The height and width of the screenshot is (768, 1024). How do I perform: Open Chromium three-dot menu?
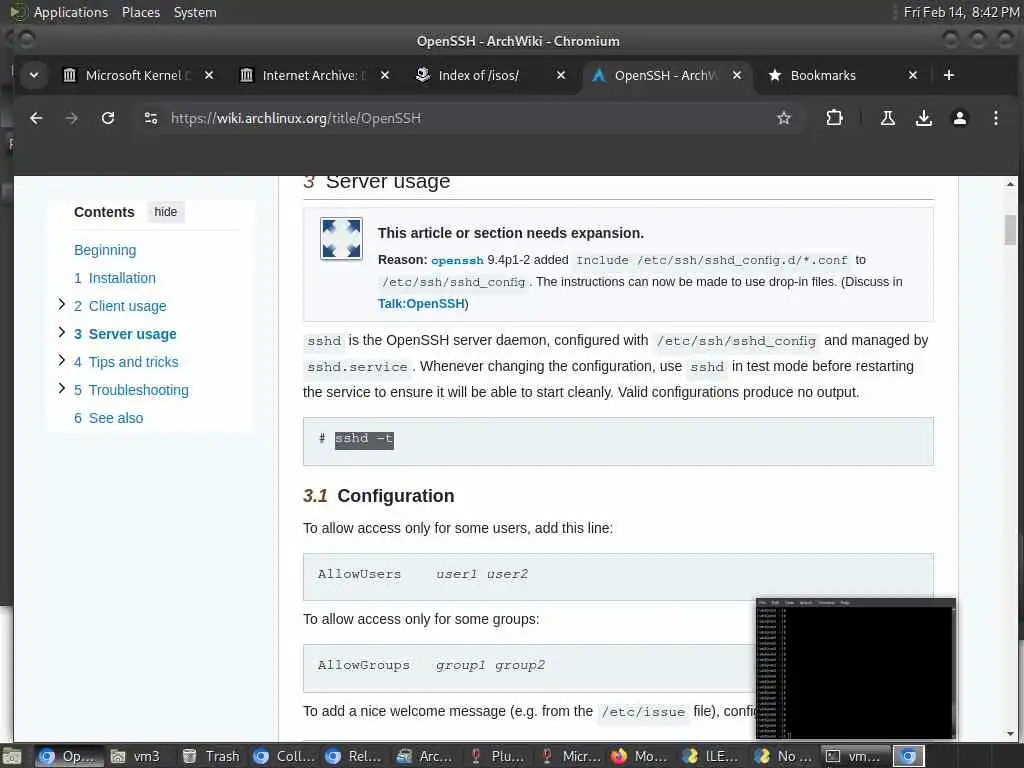(995, 118)
